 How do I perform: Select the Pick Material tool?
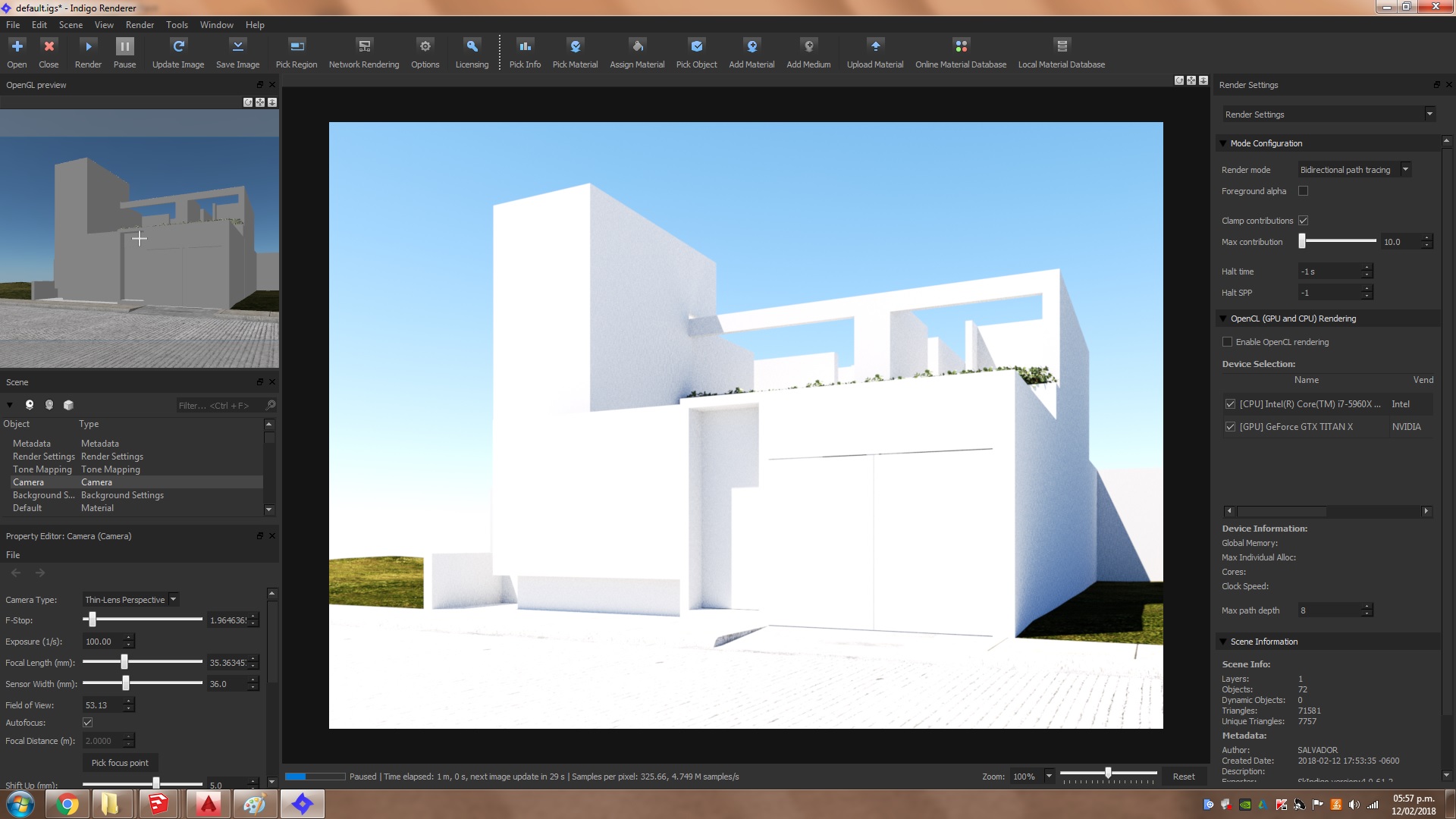pyautogui.click(x=575, y=47)
